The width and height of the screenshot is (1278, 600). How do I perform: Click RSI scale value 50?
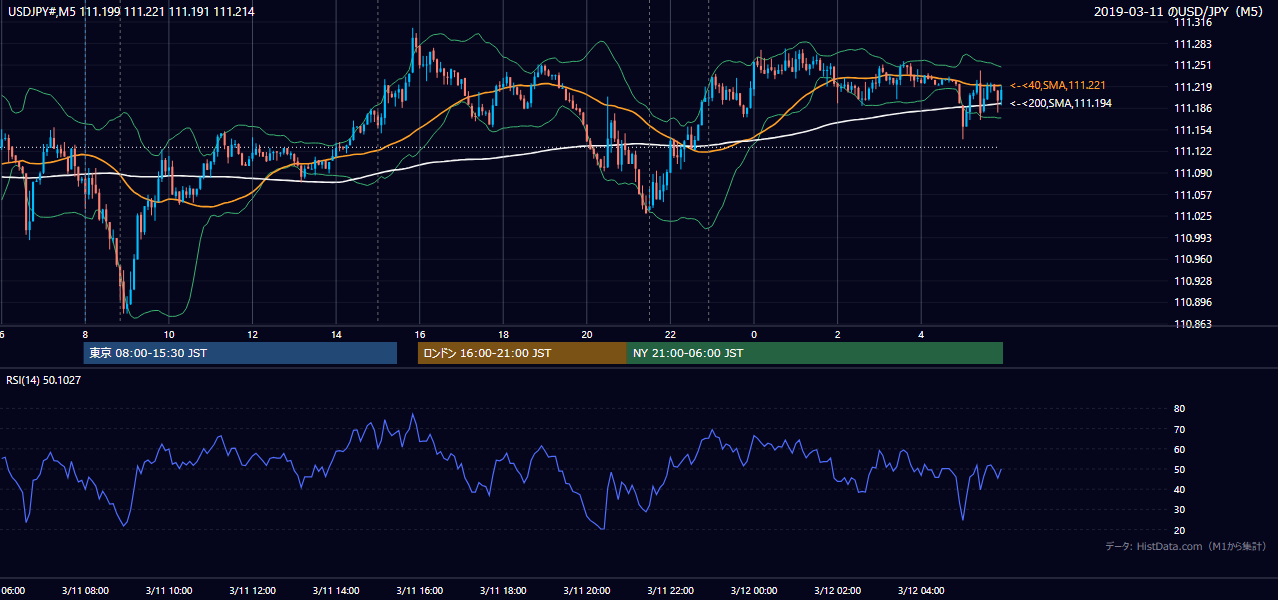(1179, 469)
